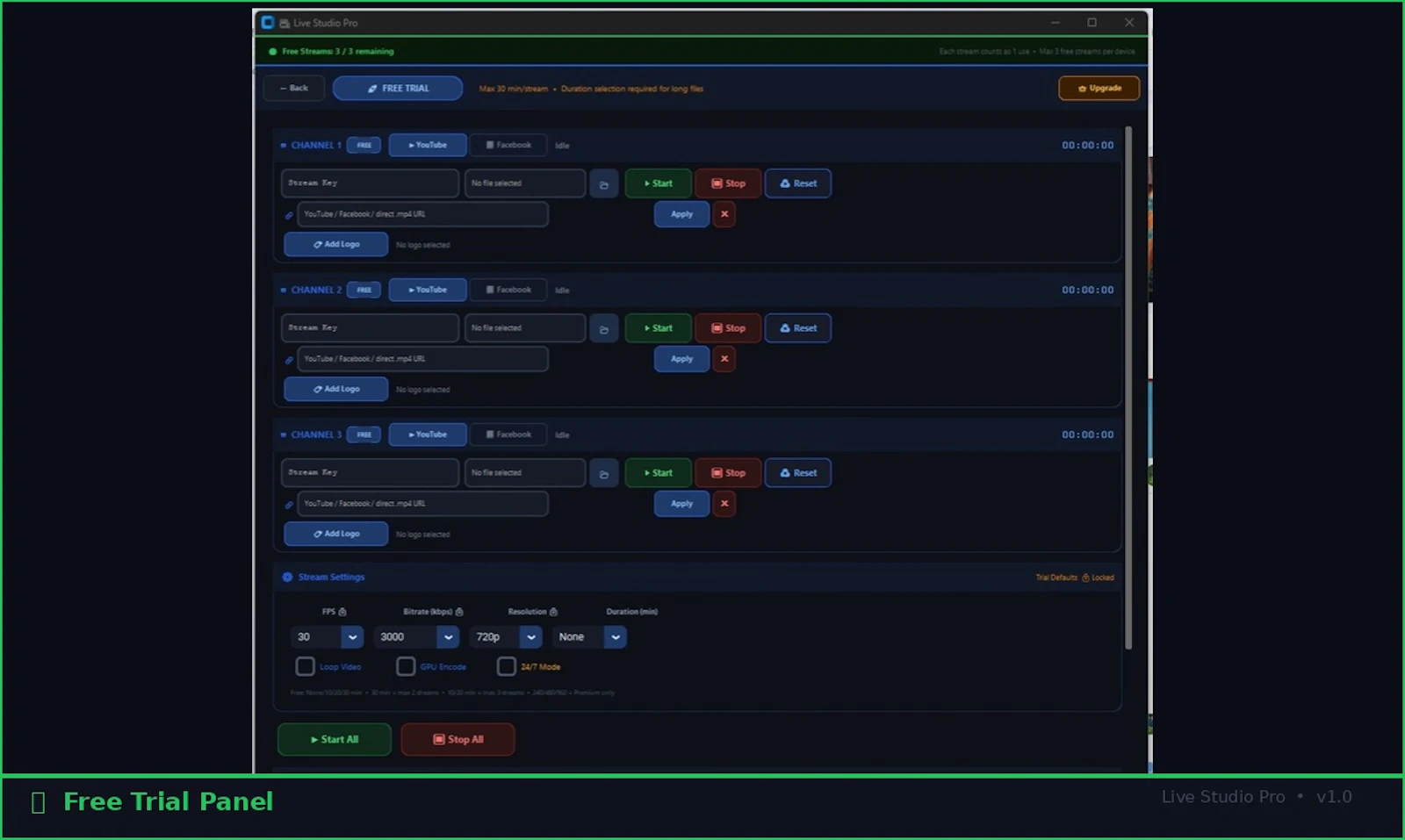Enable 24/7 Mode checkbox
Image resolution: width=1405 pixels, height=840 pixels.
click(x=507, y=666)
